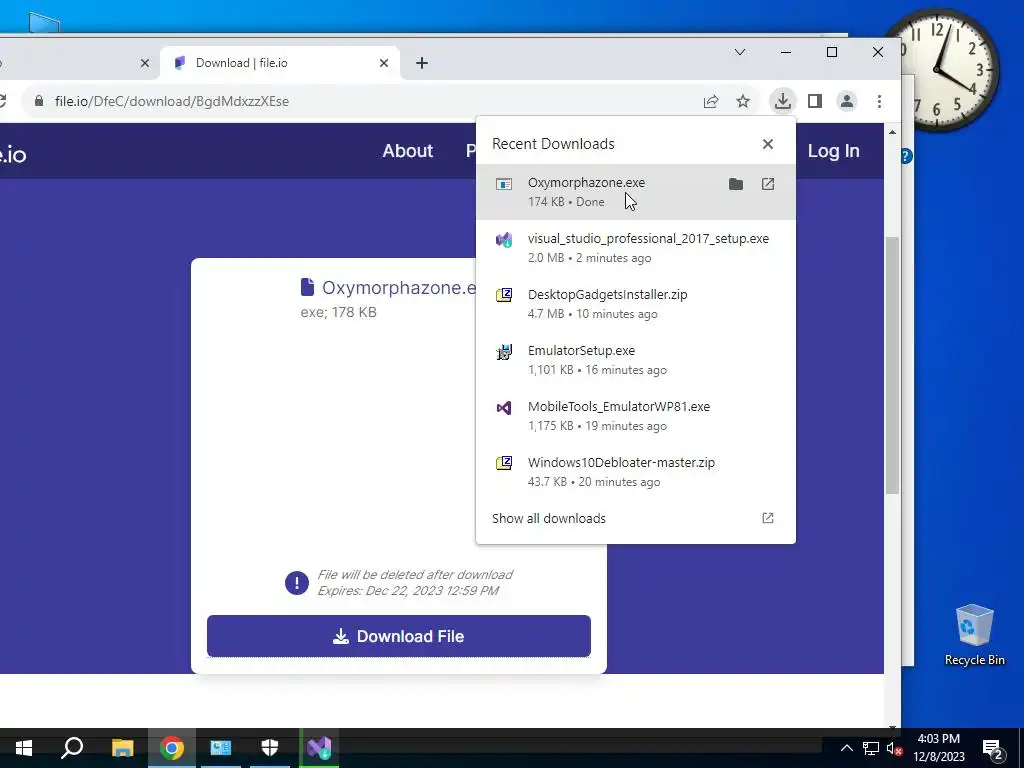Open a new browser tab
The image size is (1024, 768).
(x=422, y=63)
